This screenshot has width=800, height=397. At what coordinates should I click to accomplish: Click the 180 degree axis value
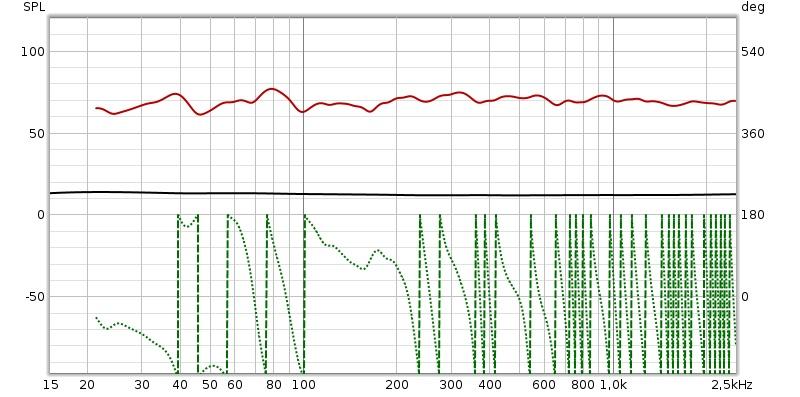pos(753,215)
